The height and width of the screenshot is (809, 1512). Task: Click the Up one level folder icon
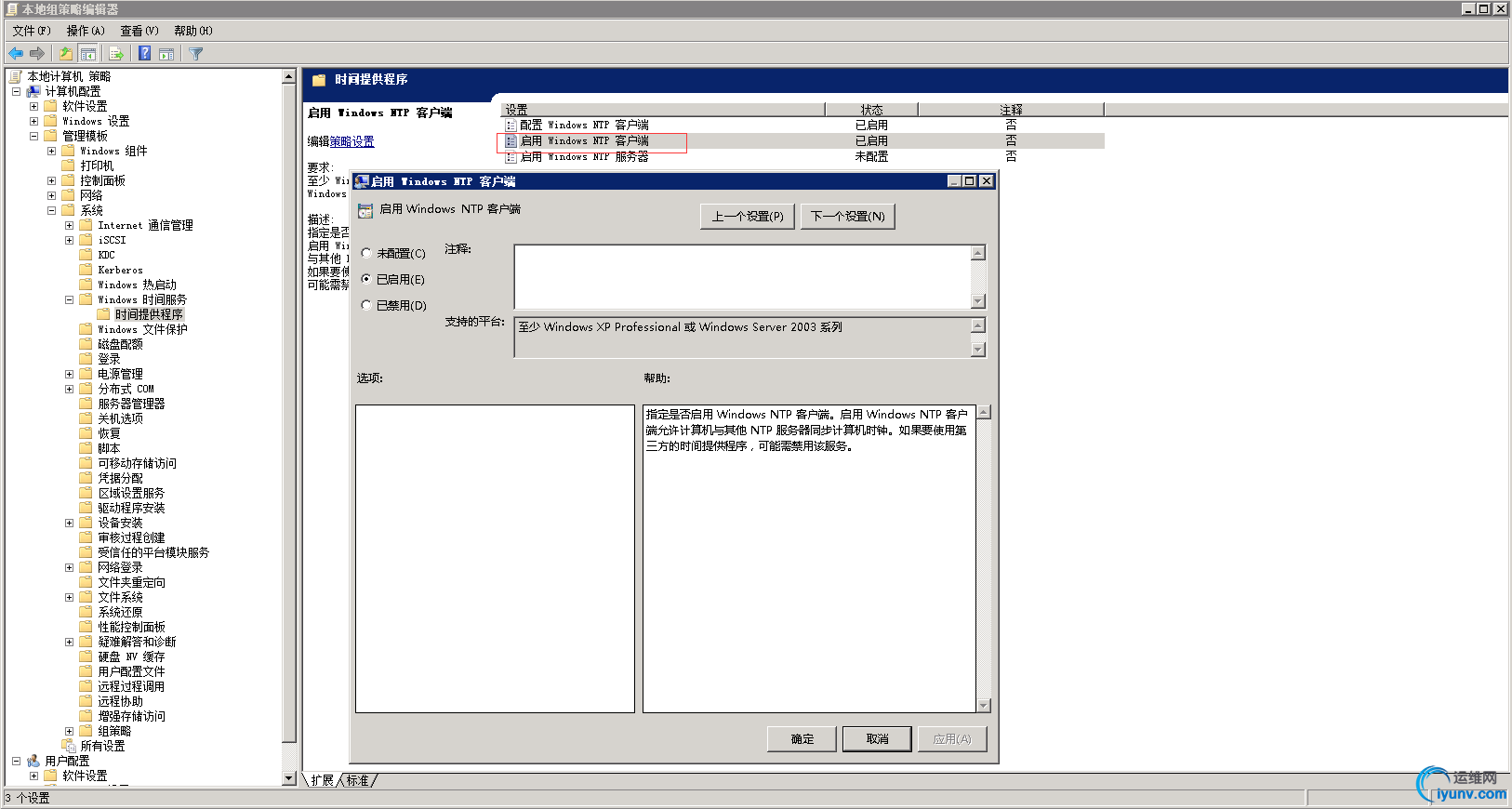66,54
